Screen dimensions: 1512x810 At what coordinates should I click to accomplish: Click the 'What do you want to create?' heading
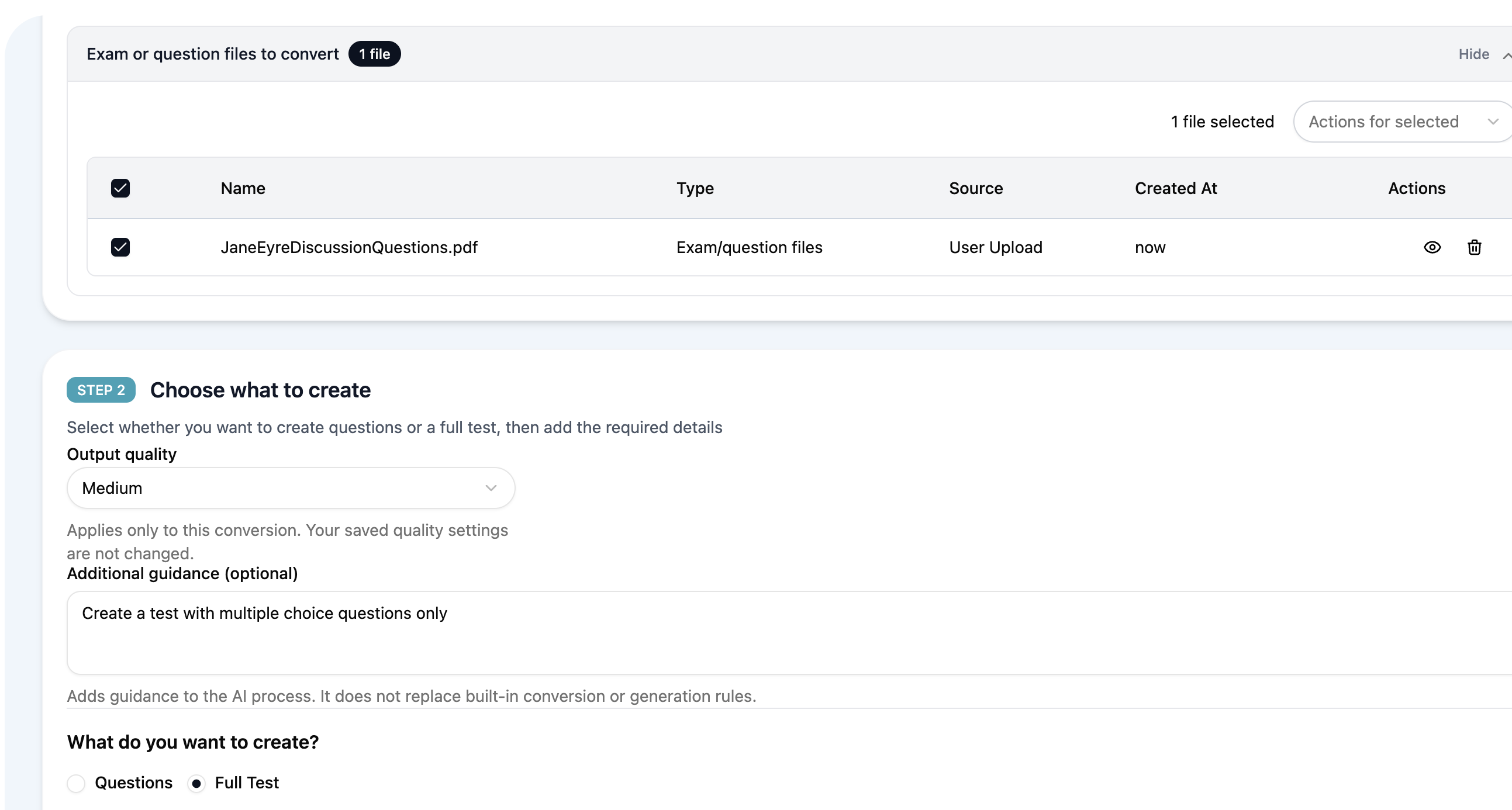(192, 742)
